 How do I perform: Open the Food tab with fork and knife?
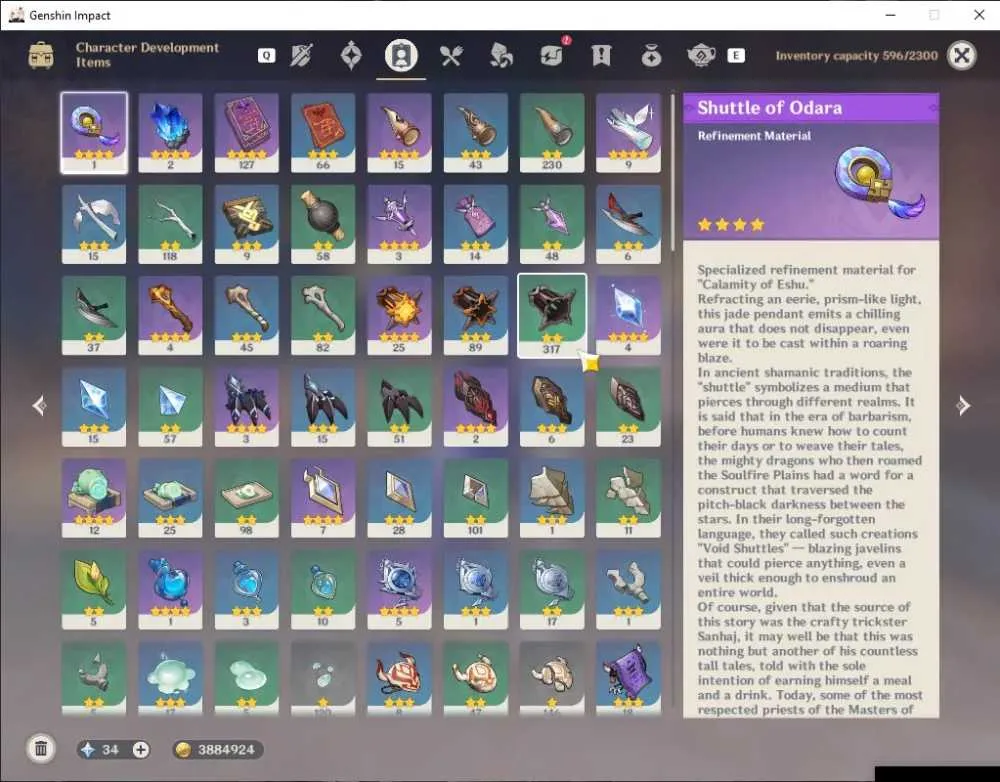451,56
